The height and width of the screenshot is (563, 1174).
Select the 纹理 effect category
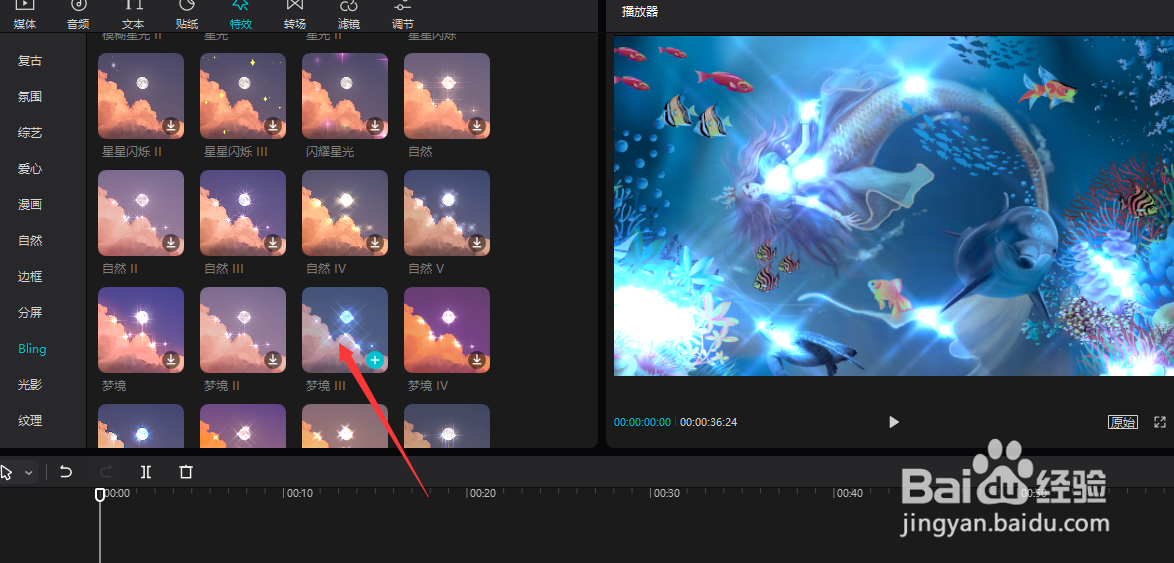[x=30, y=421]
